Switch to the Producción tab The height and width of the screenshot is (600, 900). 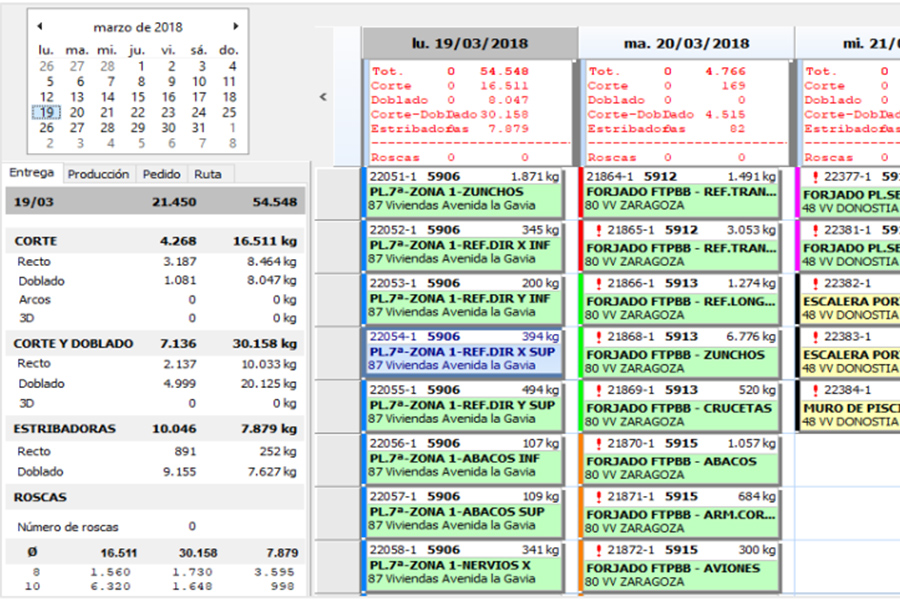click(98, 174)
